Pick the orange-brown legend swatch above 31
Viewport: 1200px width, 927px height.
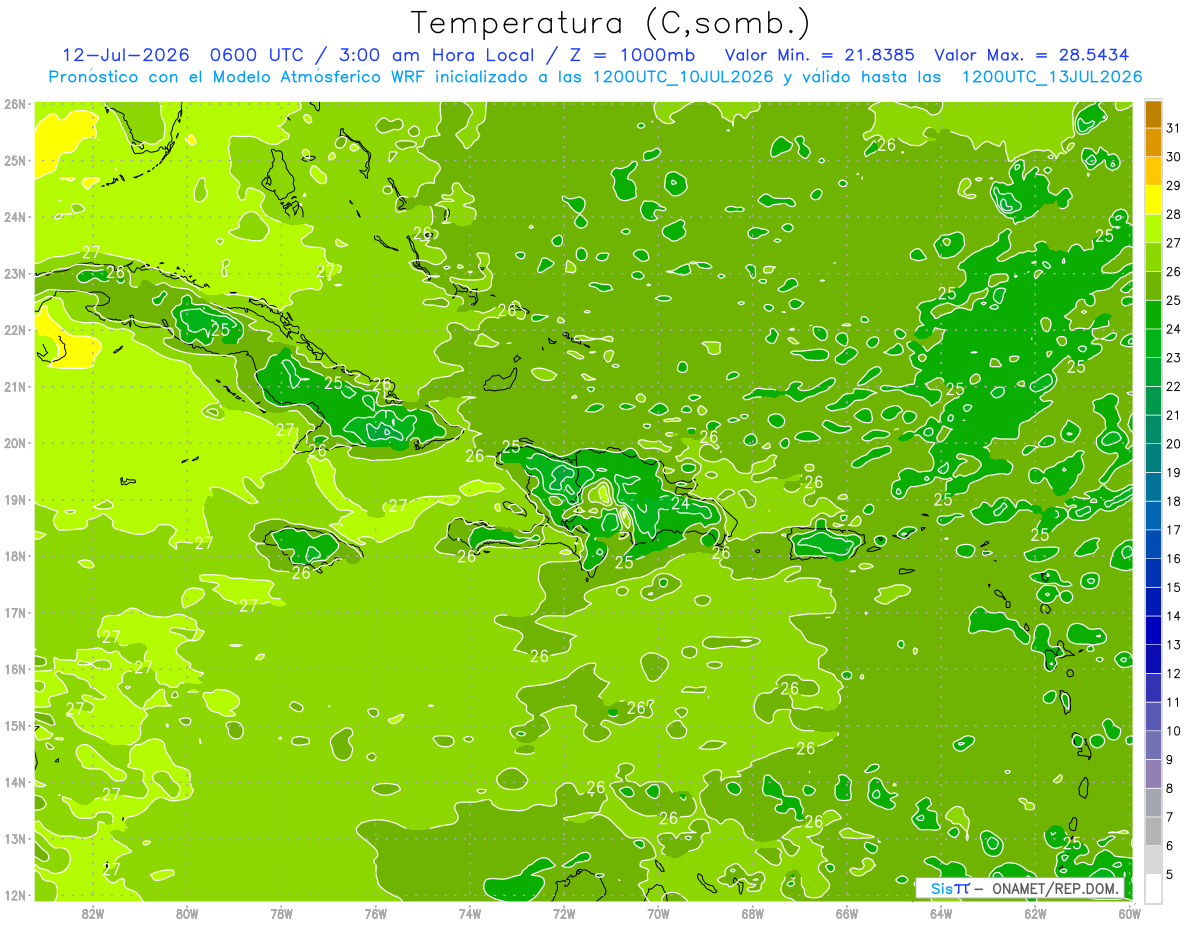pyautogui.click(x=1153, y=113)
